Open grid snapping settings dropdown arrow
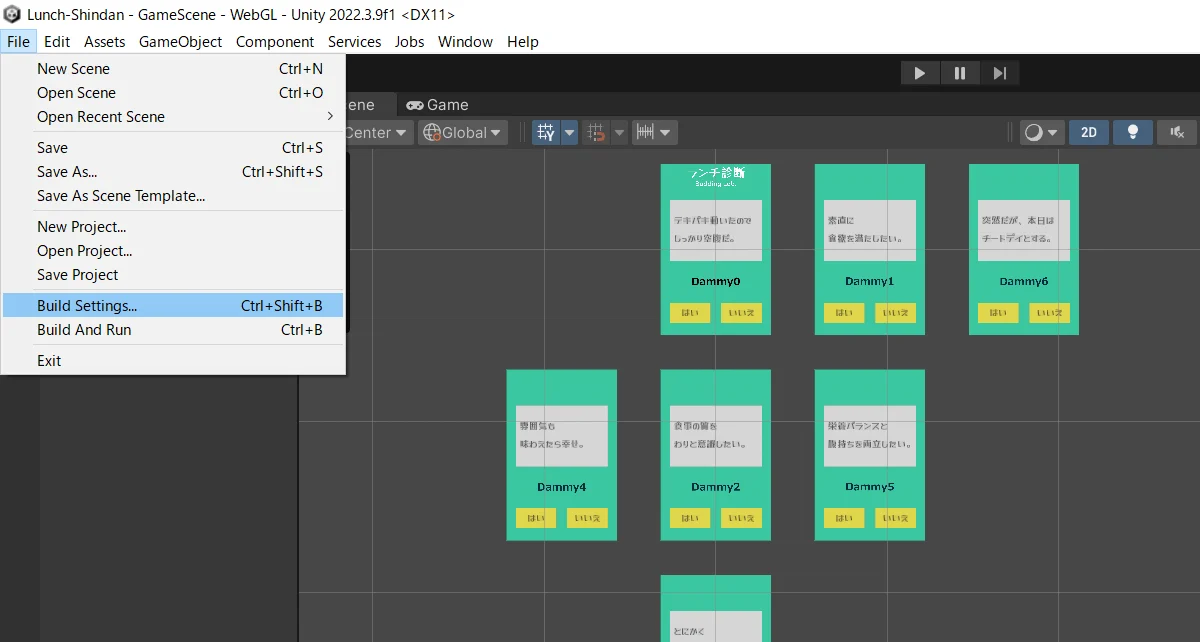1200x642 pixels. click(619, 133)
